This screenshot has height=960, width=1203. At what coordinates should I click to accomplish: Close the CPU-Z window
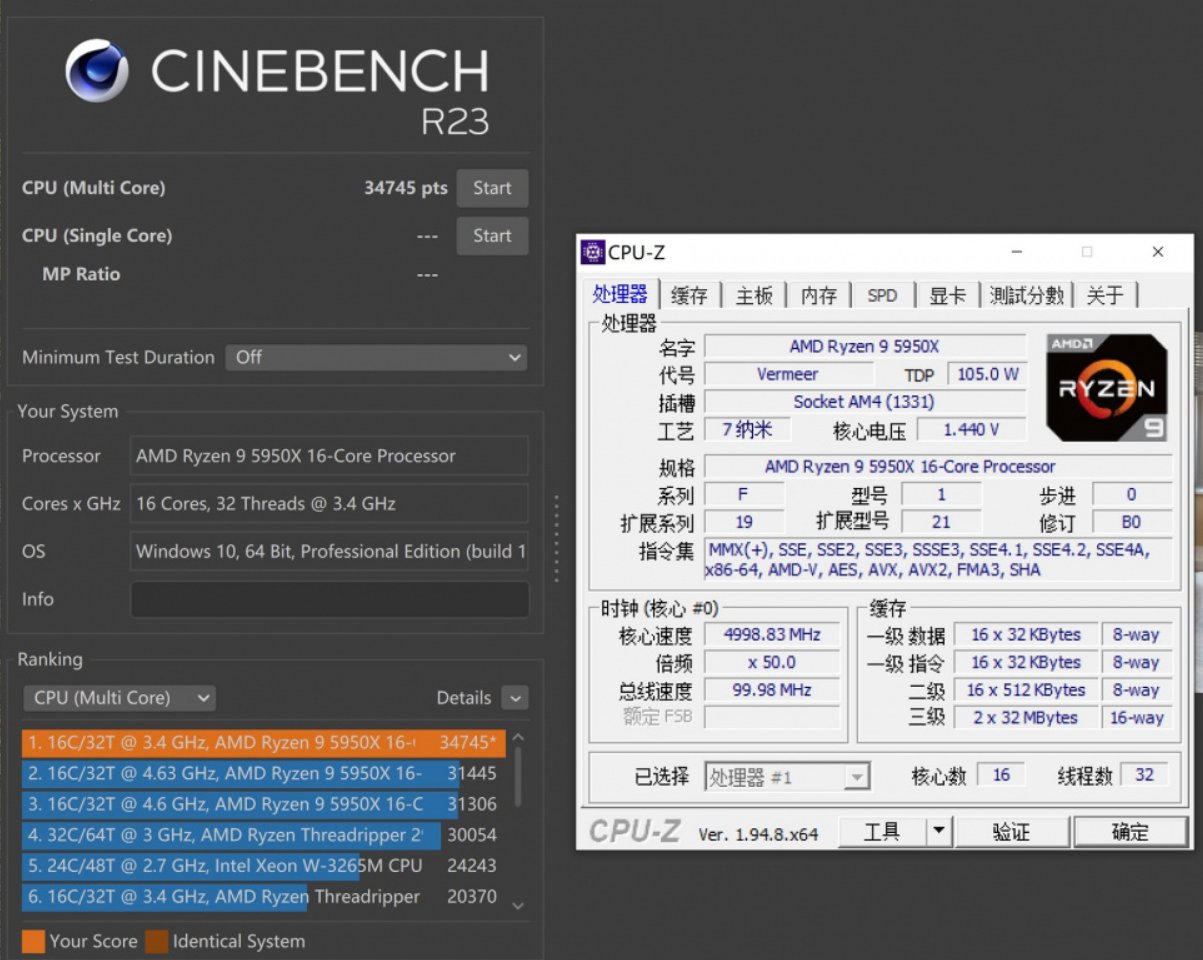click(1157, 252)
